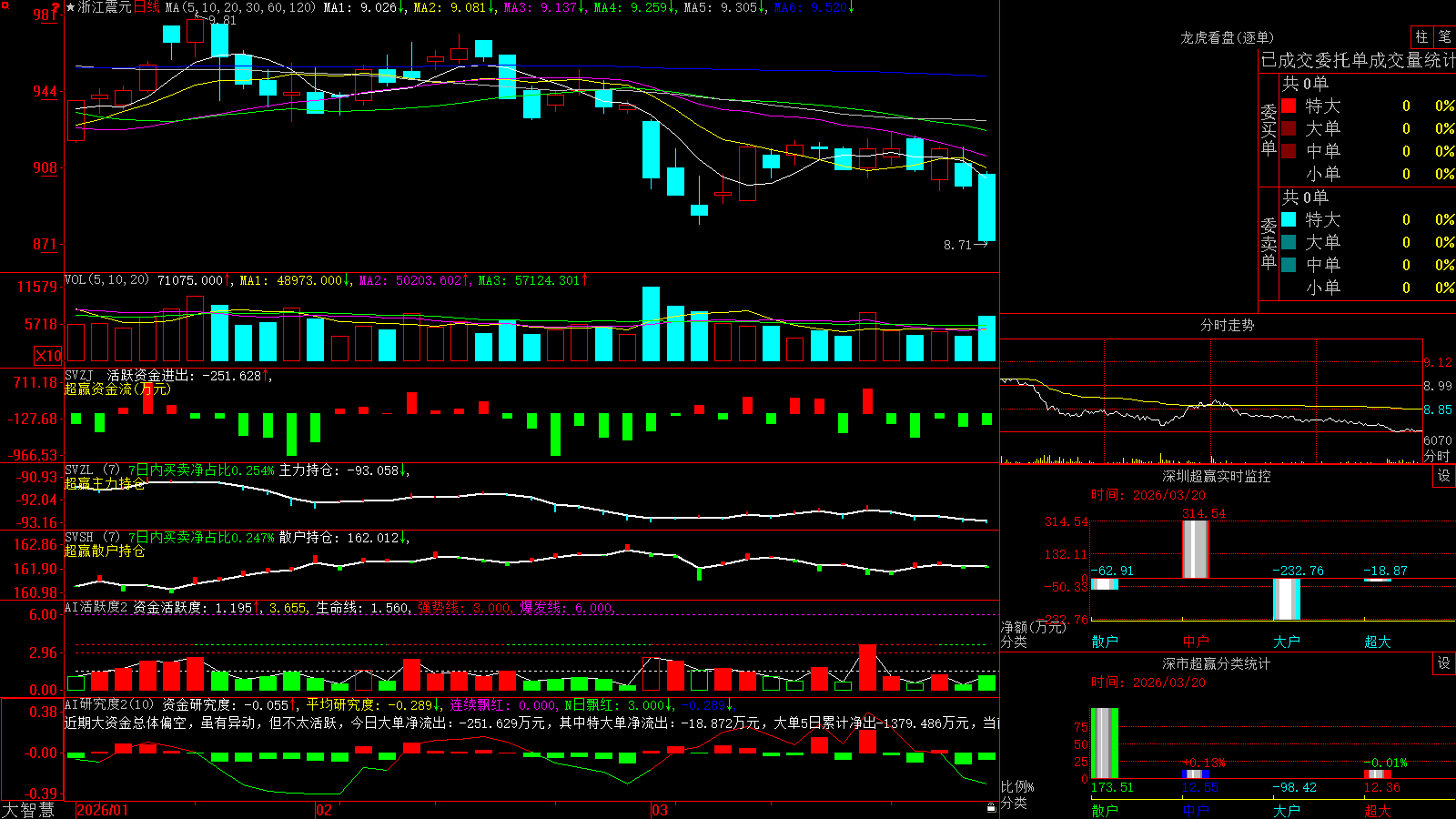Click the 时间: 2026/03/20 text in 实时监控
Viewport: 1456px width, 819px height.
[1148, 495]
